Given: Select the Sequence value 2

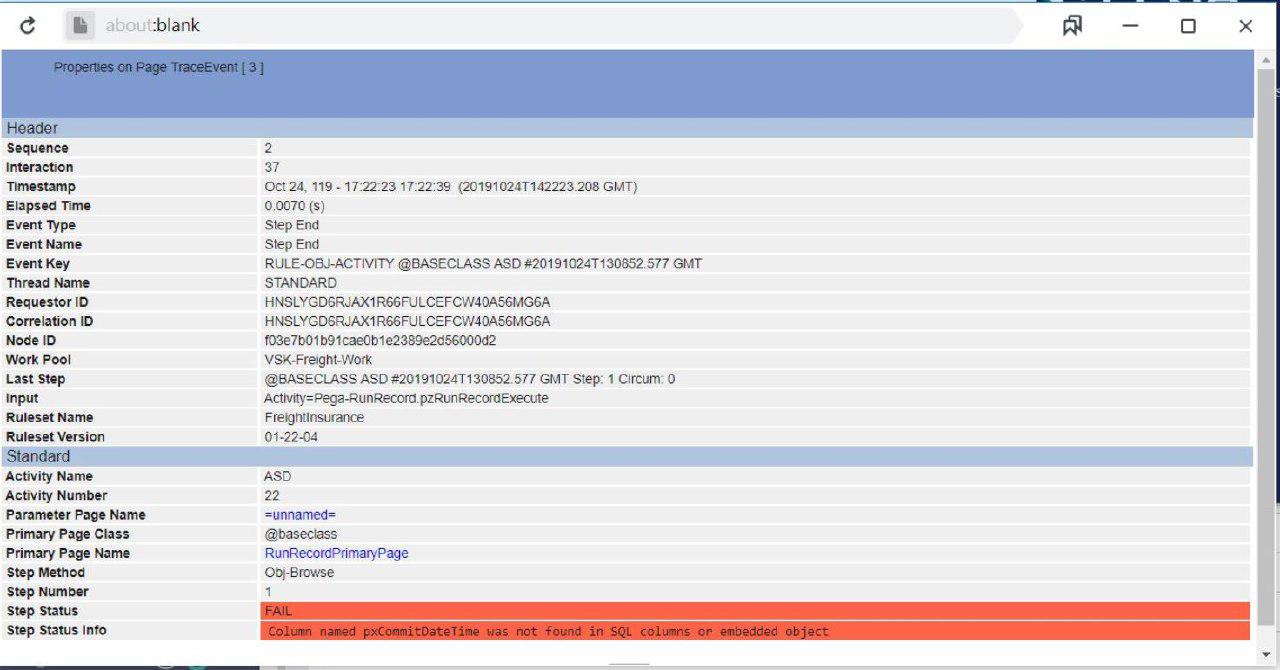Looking at the screenshot, I should click(268, 148).
